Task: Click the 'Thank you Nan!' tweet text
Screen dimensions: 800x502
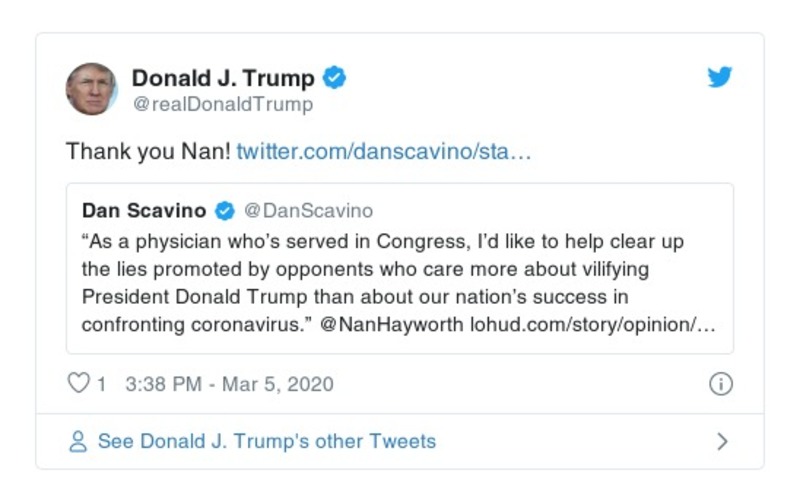Action: 148,152
